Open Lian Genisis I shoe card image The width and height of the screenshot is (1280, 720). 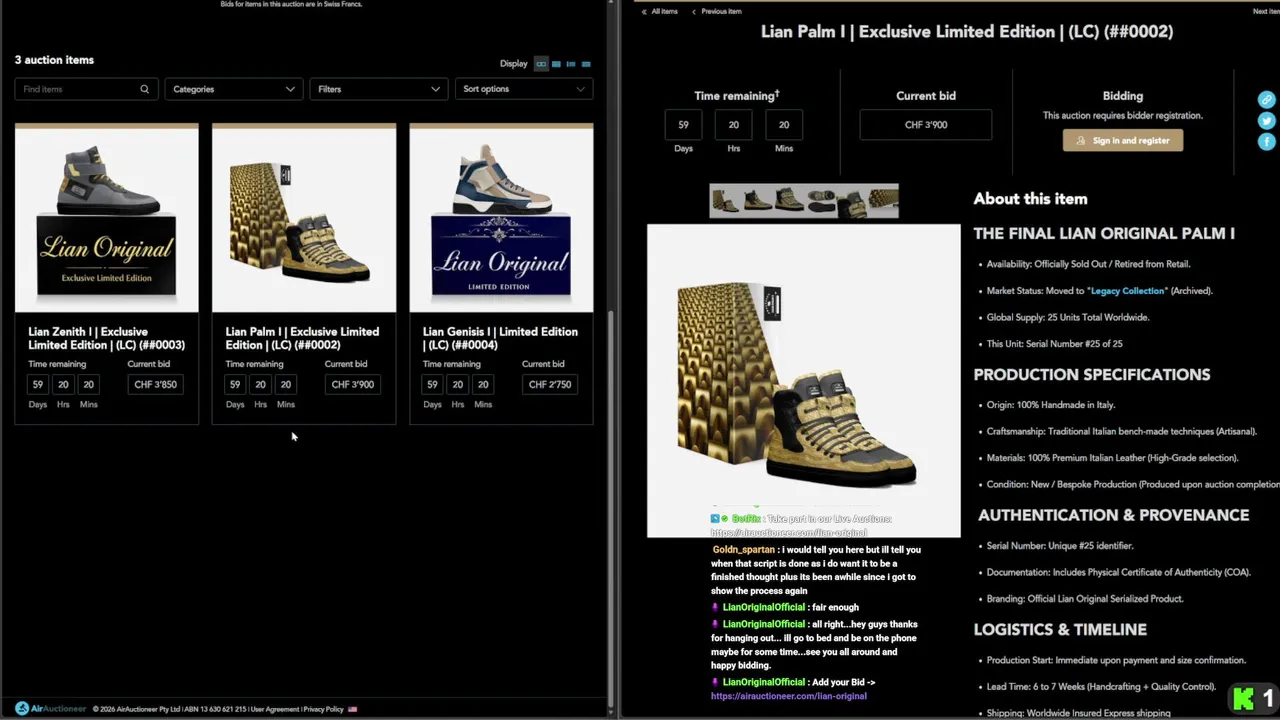pyautogui.click(x=501, y=218)
